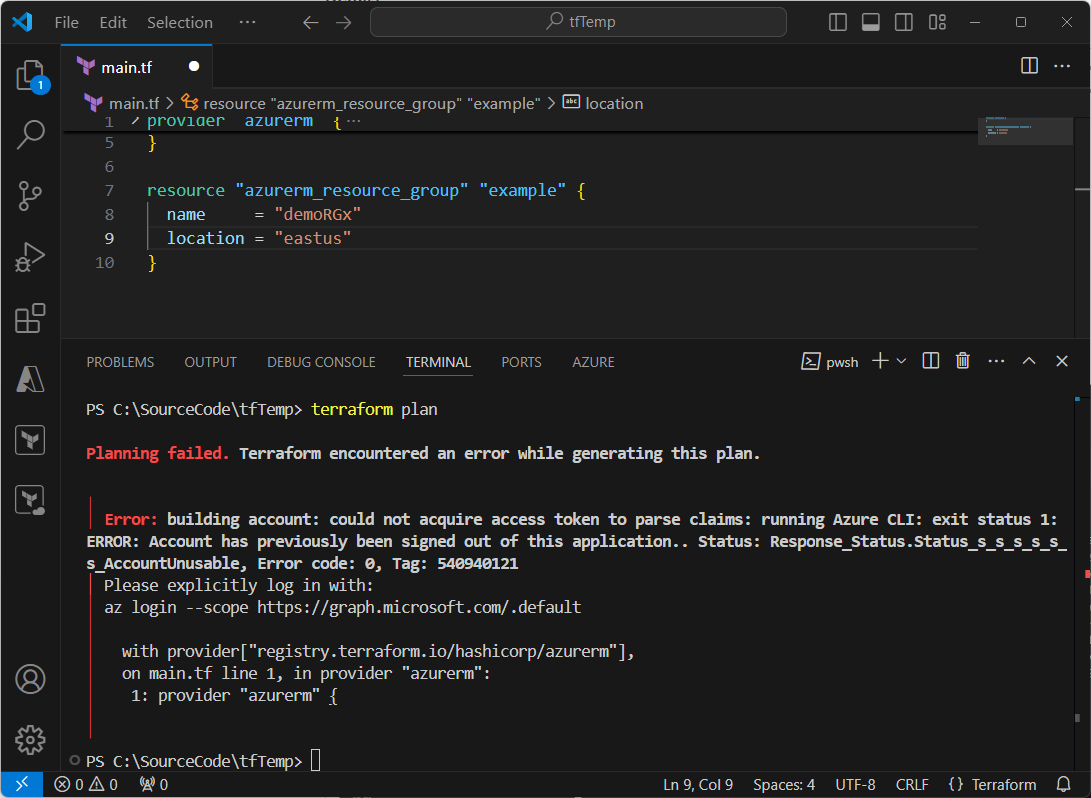The width and height of the screenshot is (1091, 798).
Task: Open the File menu
Action: [x=66, y=22]
